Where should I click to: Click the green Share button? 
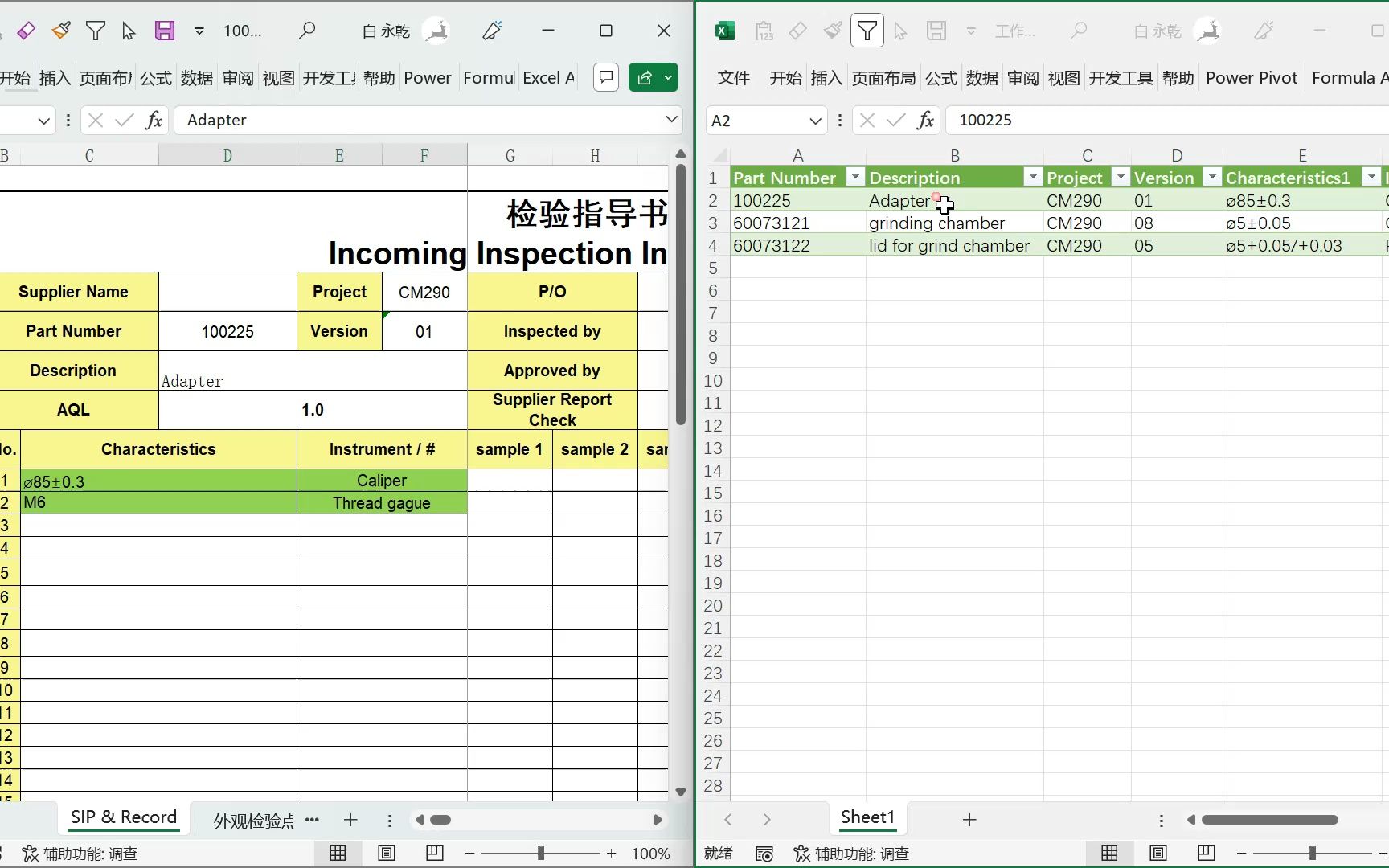tap(645, 77)
